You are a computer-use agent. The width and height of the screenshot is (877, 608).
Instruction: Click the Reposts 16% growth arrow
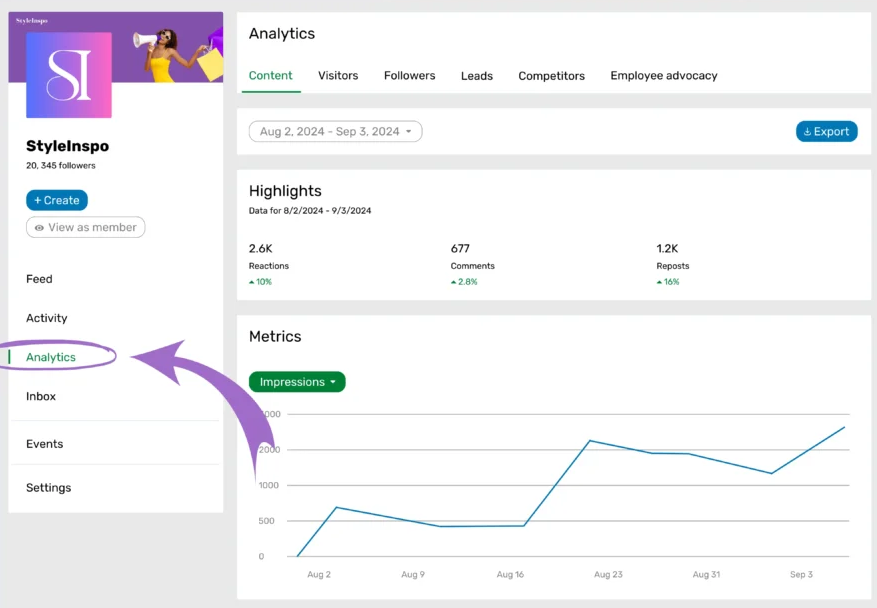pyautogui.click(x=659, y=282)
